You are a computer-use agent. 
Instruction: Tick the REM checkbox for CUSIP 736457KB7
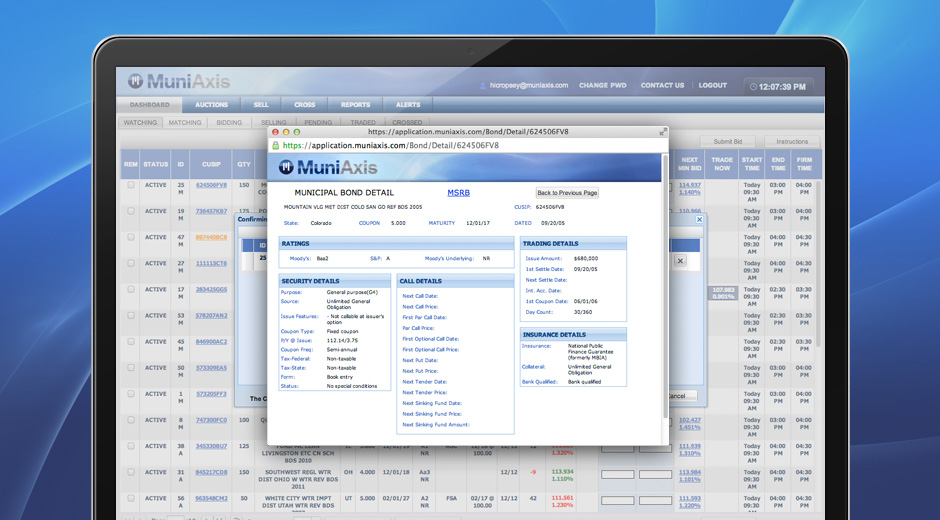pyautogui.click(x=131, y=211)
